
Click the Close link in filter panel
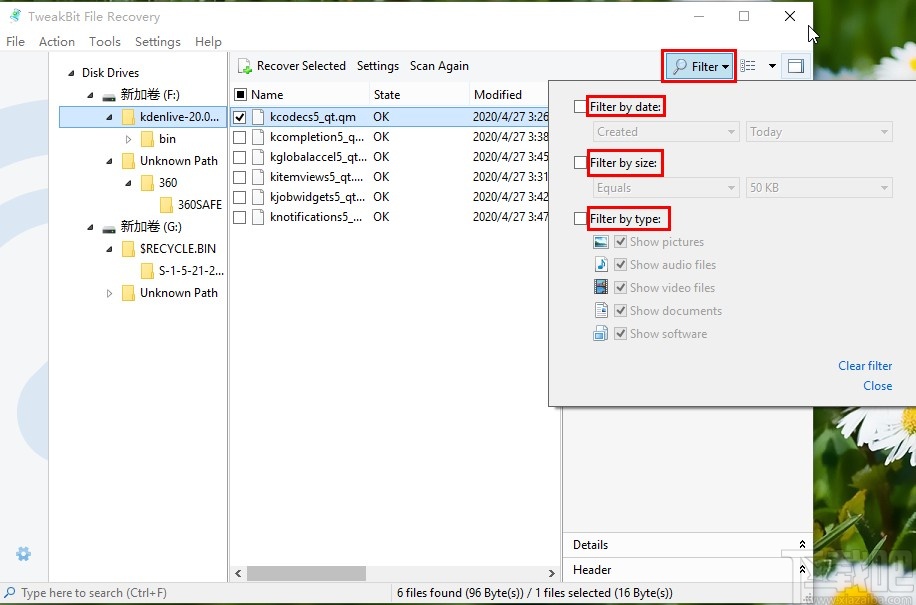tap(877, 385)
